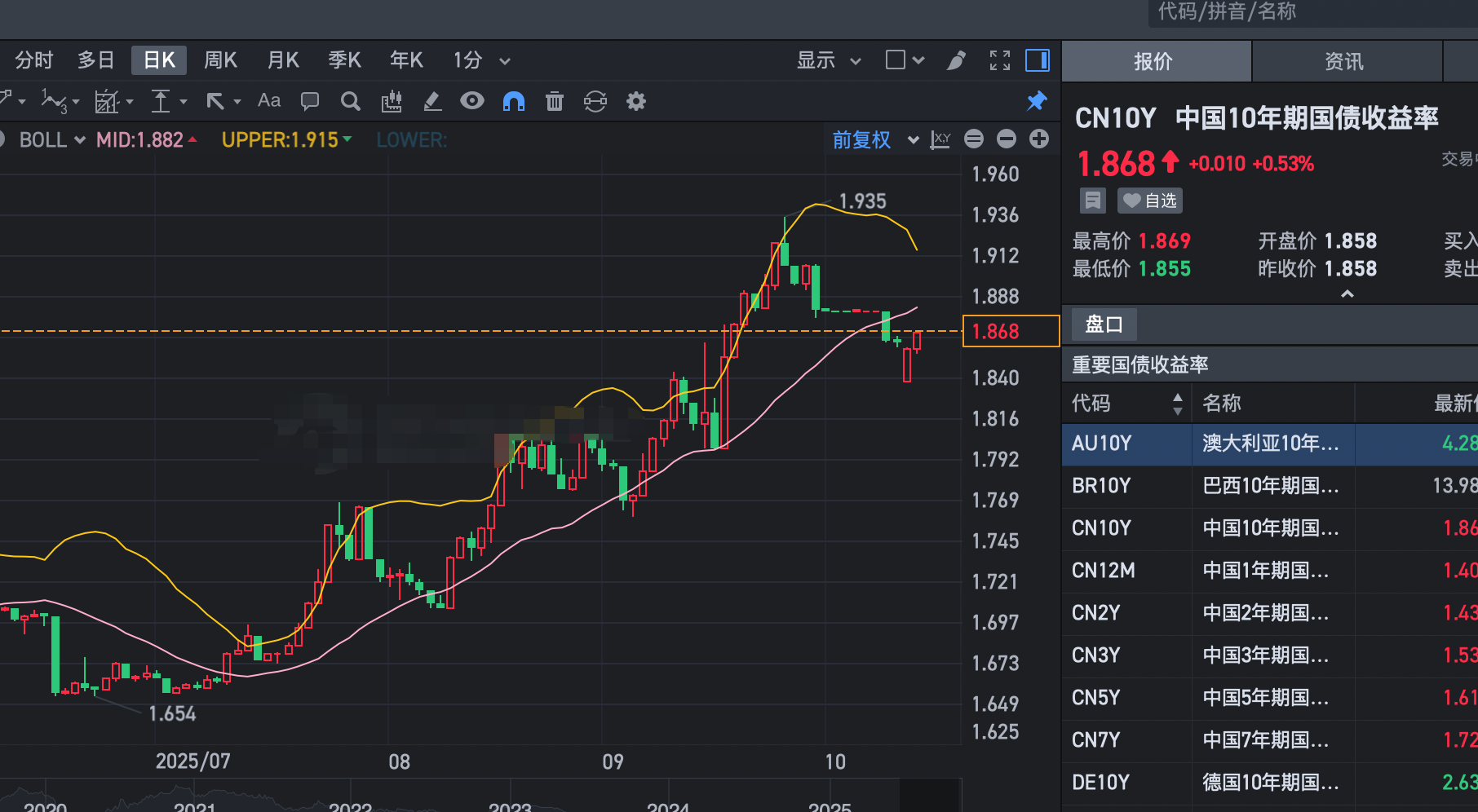Screen dimensions: 1478x812
Task: Toggle drawing visibility with eye icon
Action: pyautogui.click(x=472, y=101)
